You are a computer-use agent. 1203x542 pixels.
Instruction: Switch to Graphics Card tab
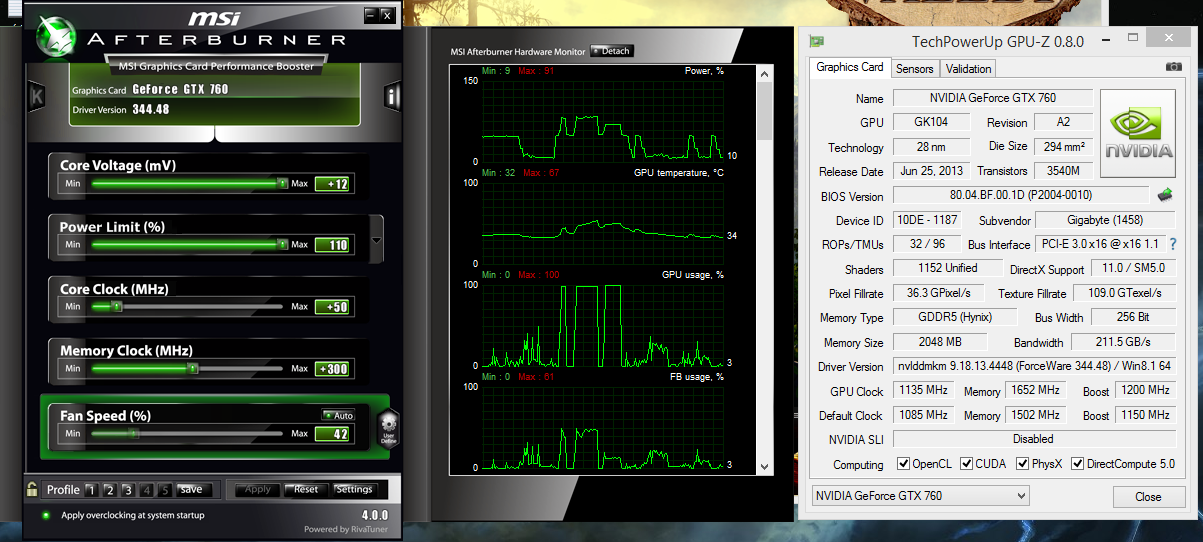(850, 67)
